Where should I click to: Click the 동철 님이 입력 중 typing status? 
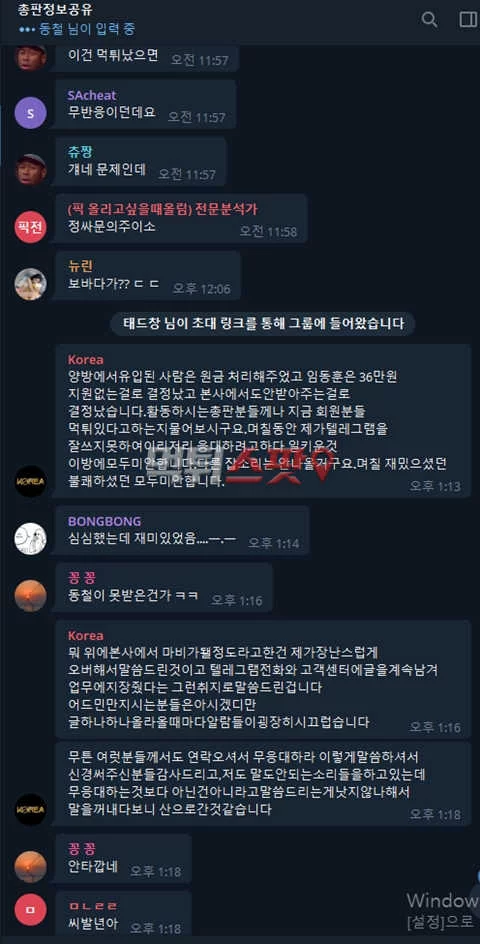pyautogui.click(x=77, y=28)
